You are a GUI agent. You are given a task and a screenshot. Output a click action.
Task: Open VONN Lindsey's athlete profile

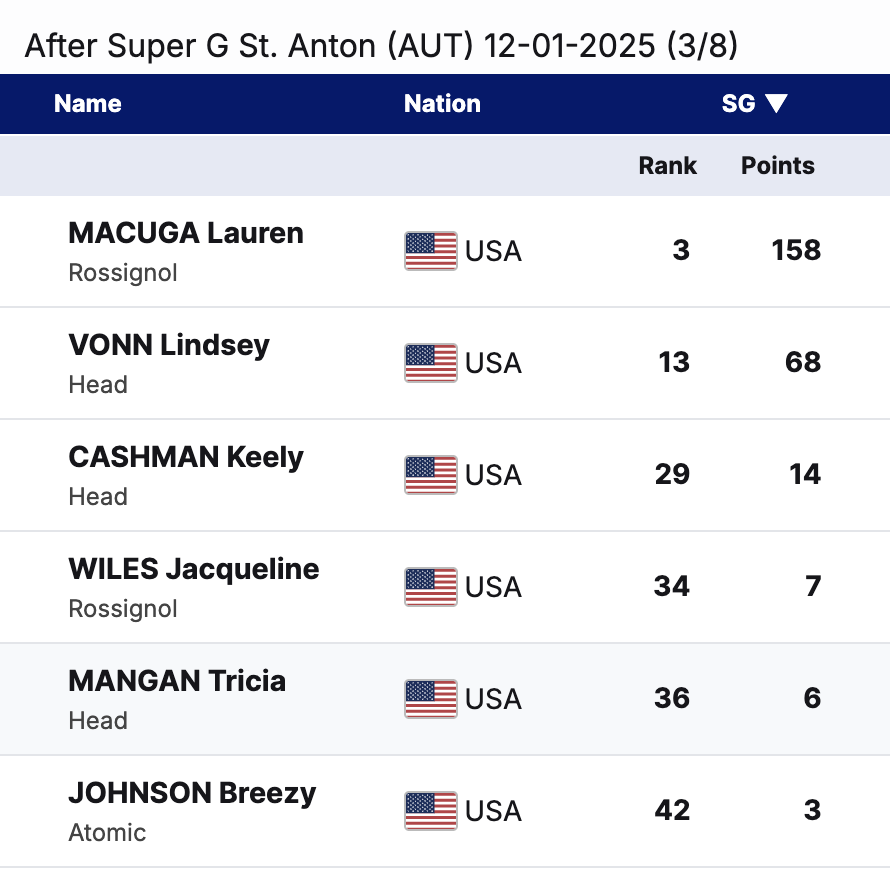(x=169, y=346)
